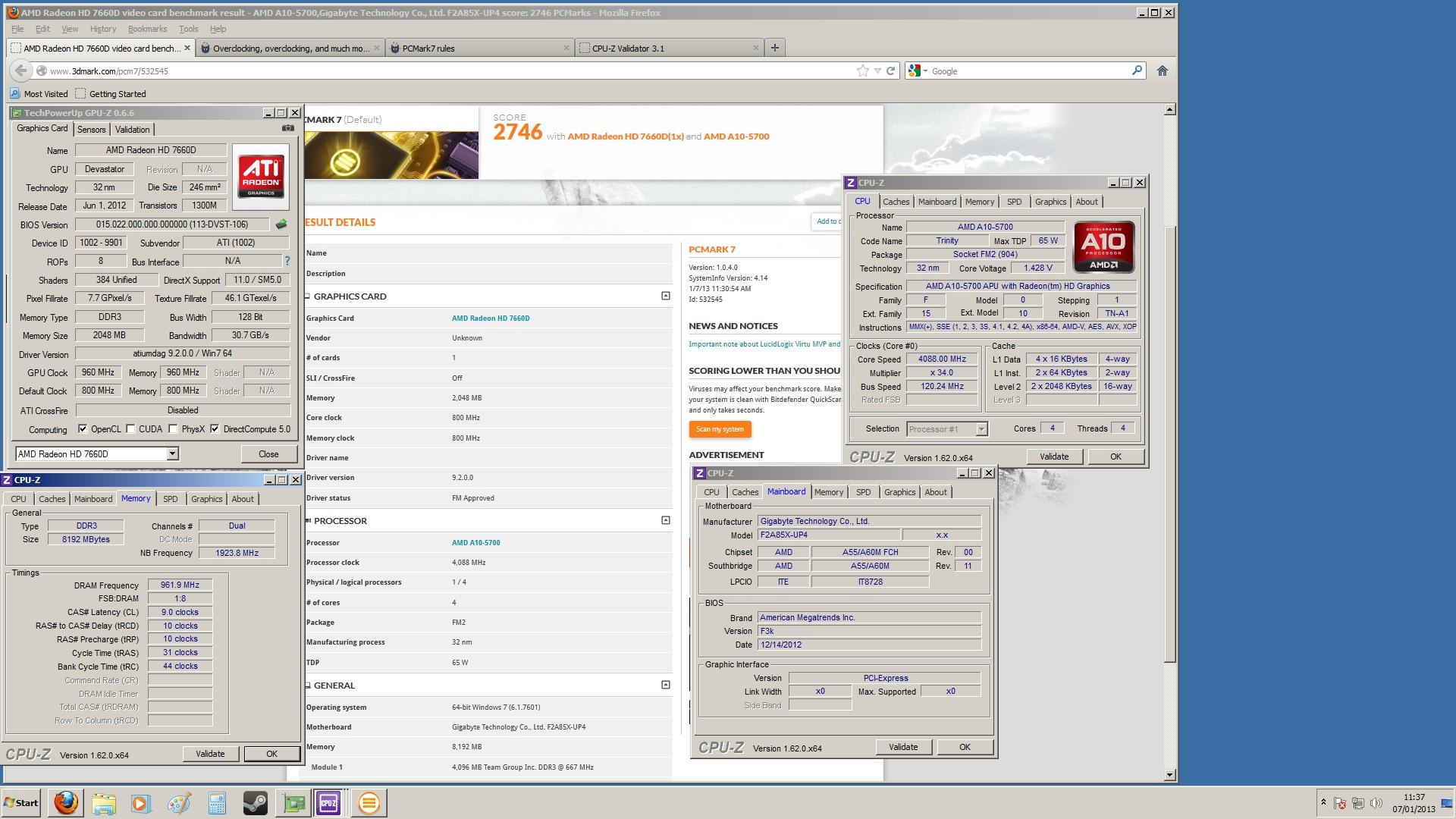Open the AMD A10-5700 processor link
The height and width of the screenshot is (819, 1456).
pyautogui.click(x=475, y=543)
